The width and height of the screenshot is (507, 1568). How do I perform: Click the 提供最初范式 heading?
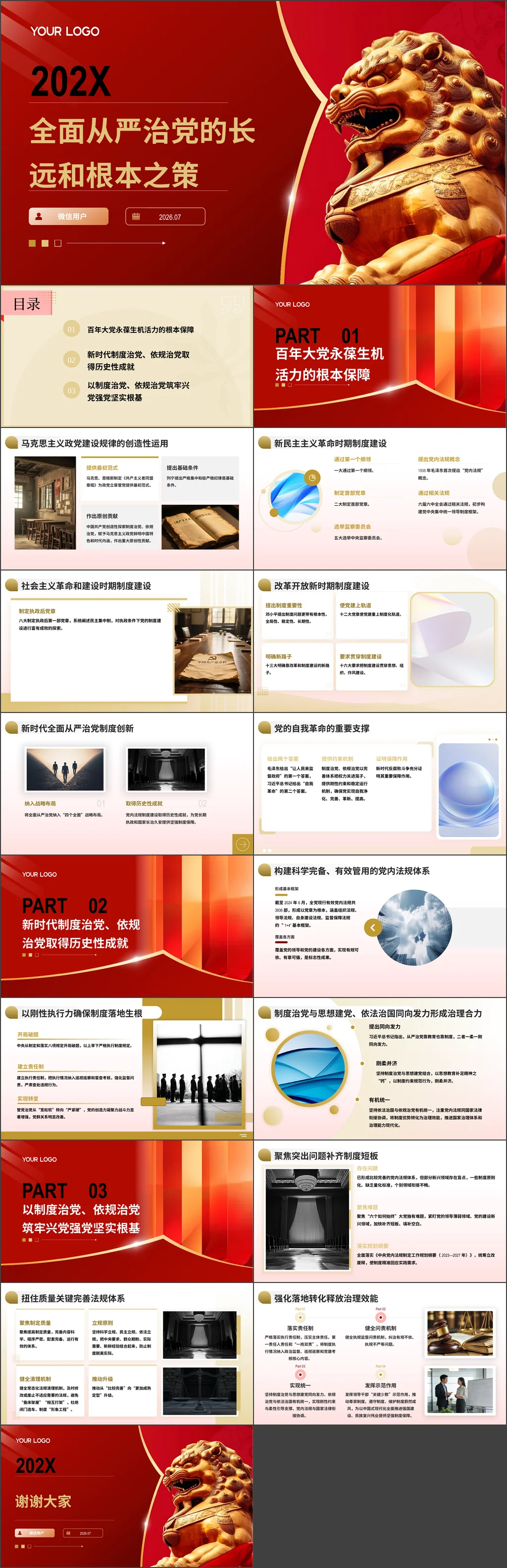102,468
